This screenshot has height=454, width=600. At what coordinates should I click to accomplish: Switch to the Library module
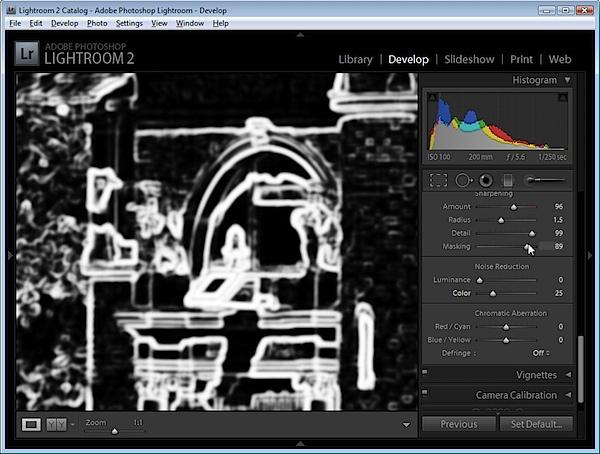[355, 59]
